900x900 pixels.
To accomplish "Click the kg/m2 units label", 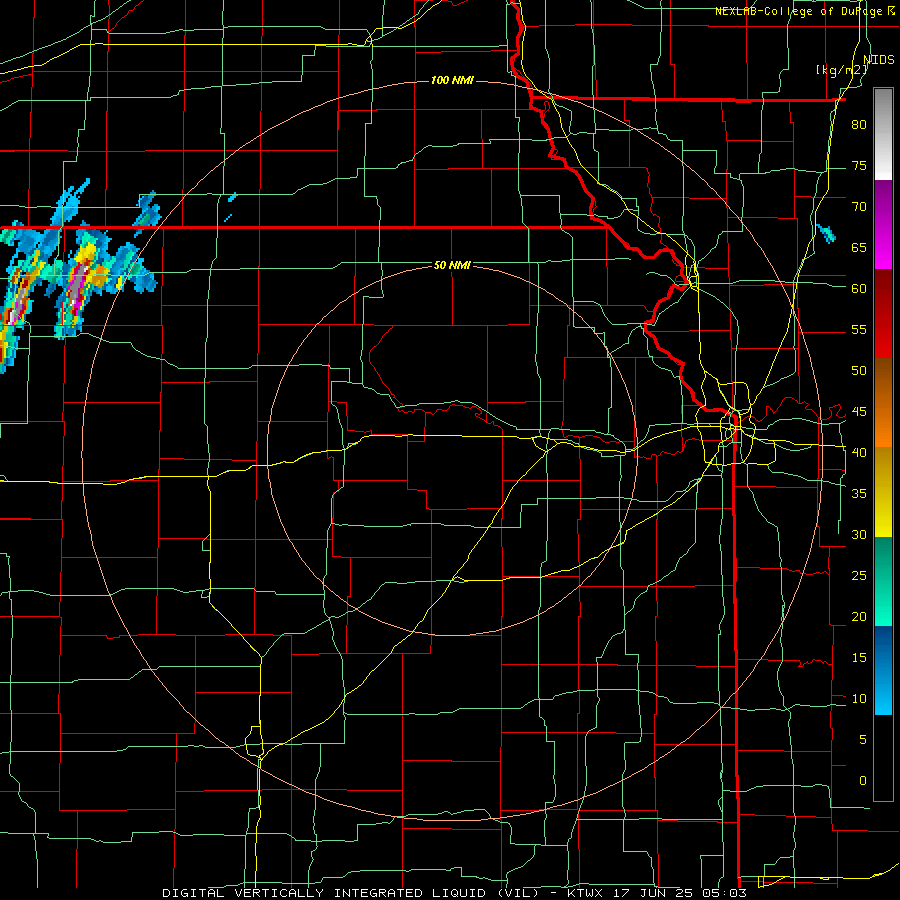I will 842,70.
